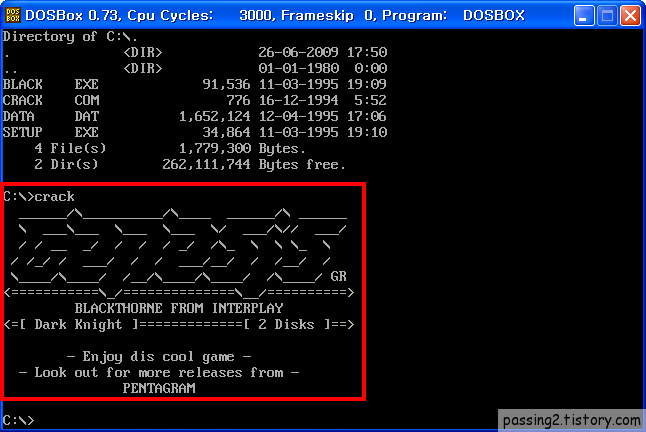Click the DOSBox icon in title bar

coord(13,15)
